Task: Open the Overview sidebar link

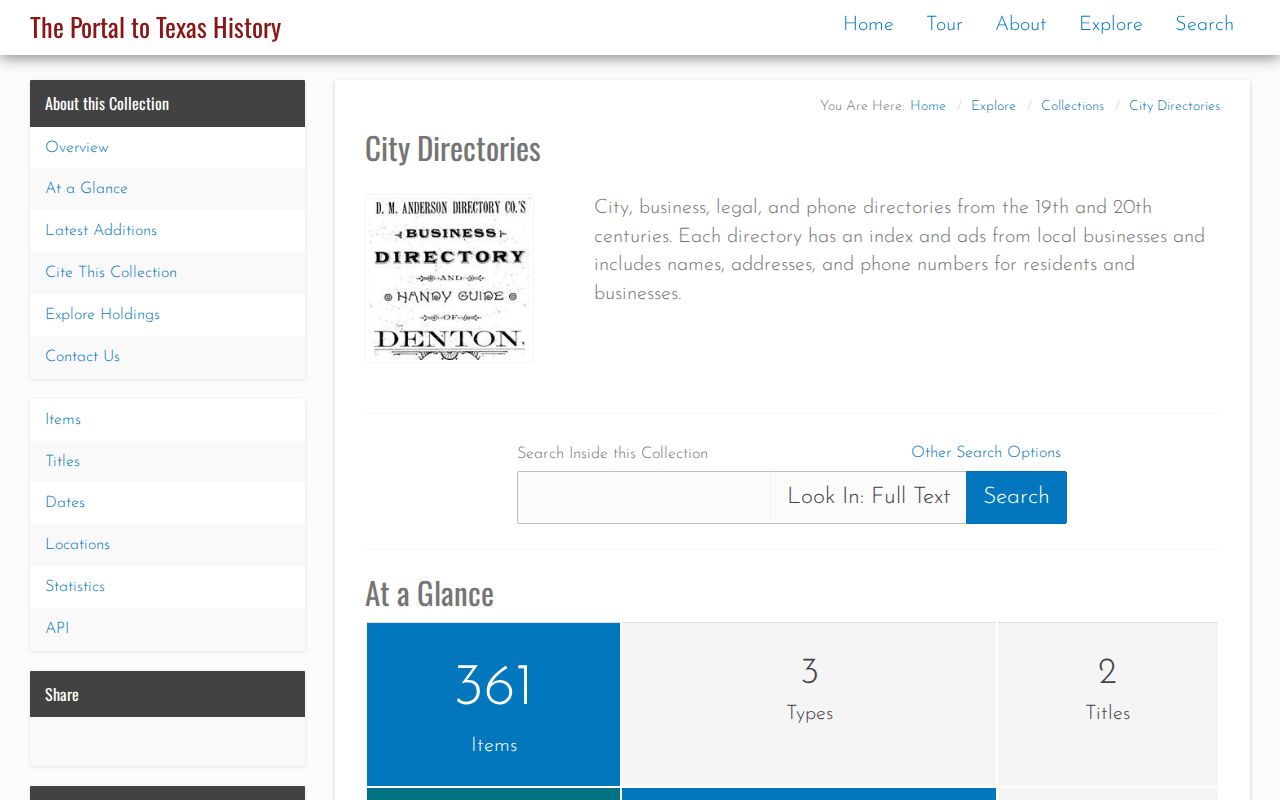Action: (167, 147)
